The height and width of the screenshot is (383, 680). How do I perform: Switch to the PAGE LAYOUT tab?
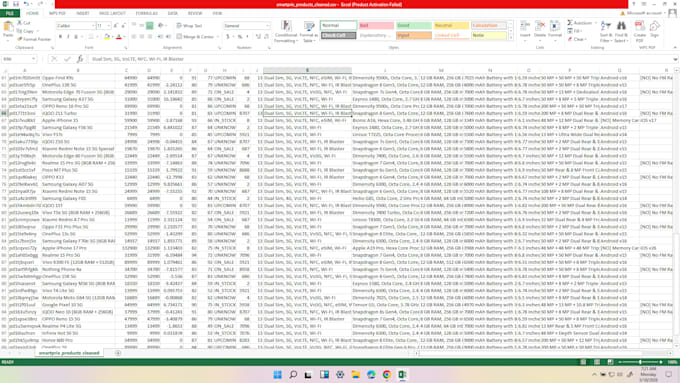coord(112,13)
